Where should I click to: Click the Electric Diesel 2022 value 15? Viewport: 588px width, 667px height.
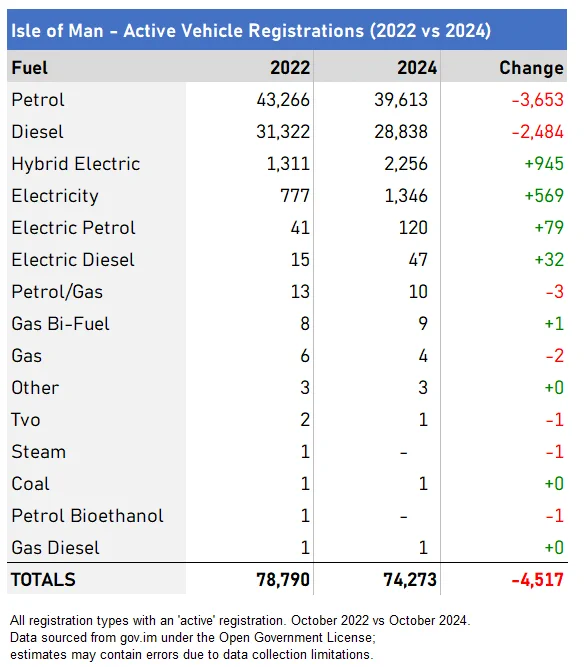(x=300, y=260)
